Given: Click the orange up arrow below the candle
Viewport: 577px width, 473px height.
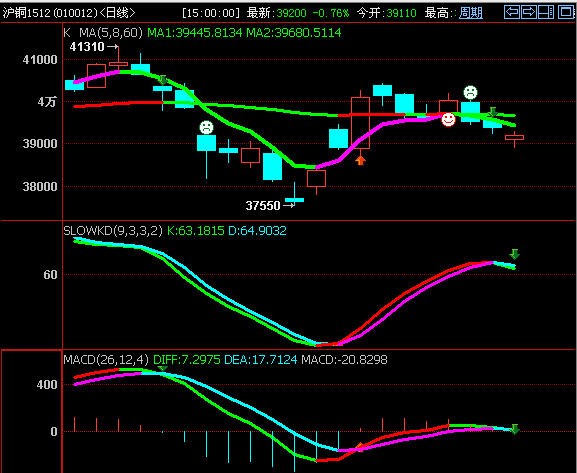Looking at the screenshot, I should [x=361, y=160].
